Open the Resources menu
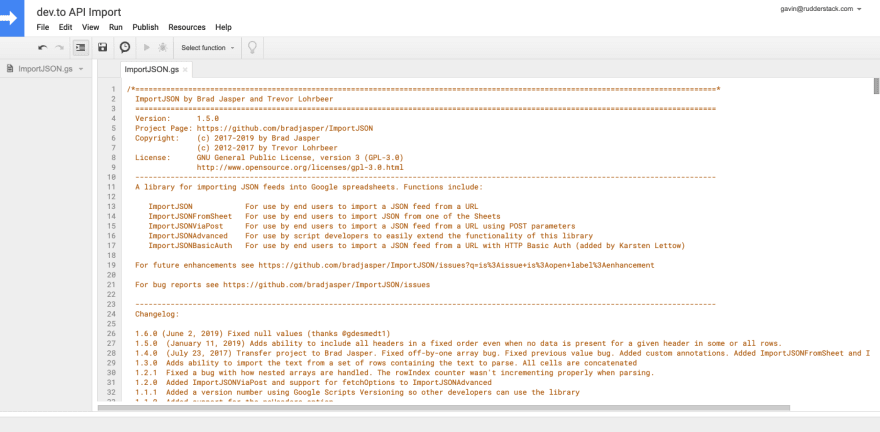 tap(187, 27)
